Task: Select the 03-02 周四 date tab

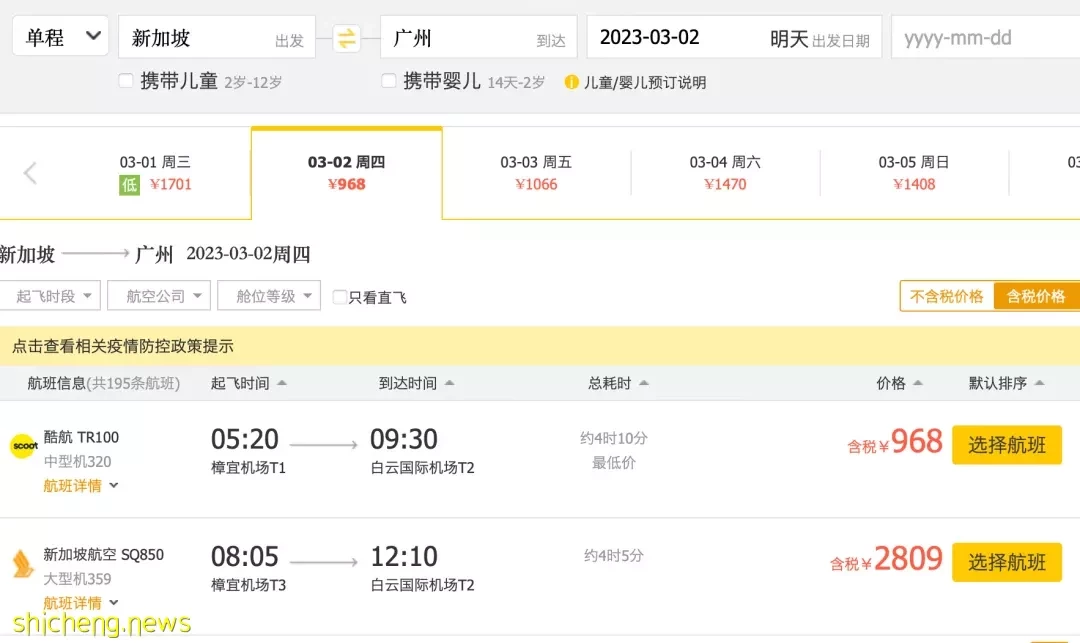Action: [x=346, y=173]
